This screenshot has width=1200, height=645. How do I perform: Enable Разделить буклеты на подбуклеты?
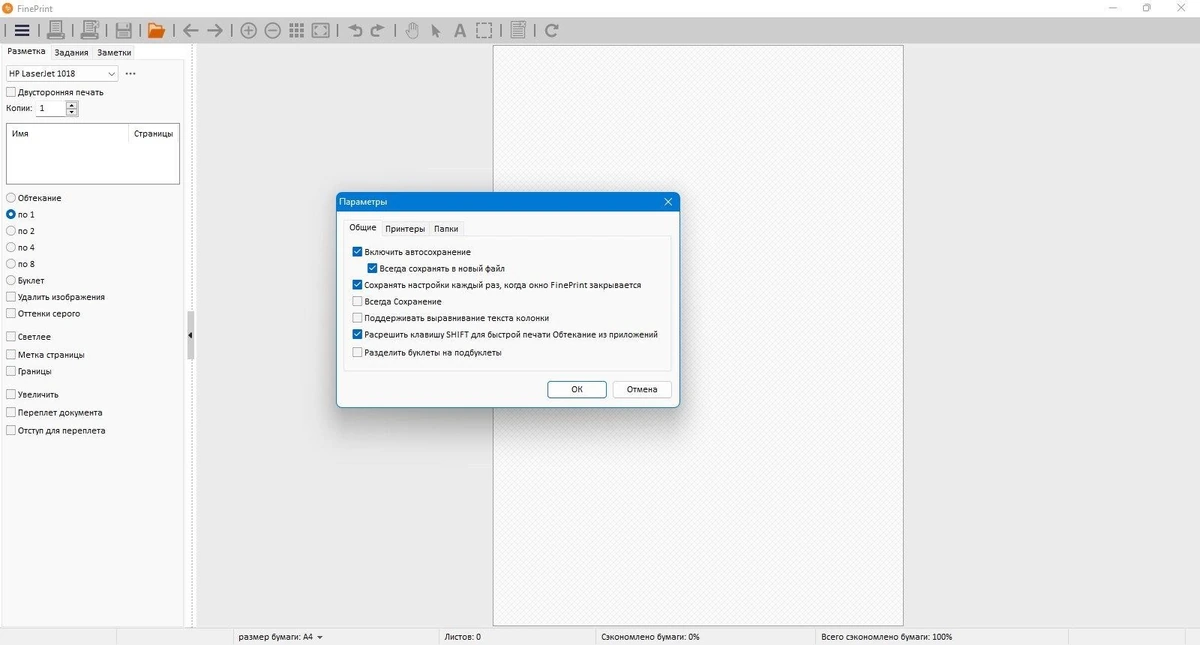click(x=358, y=352)
